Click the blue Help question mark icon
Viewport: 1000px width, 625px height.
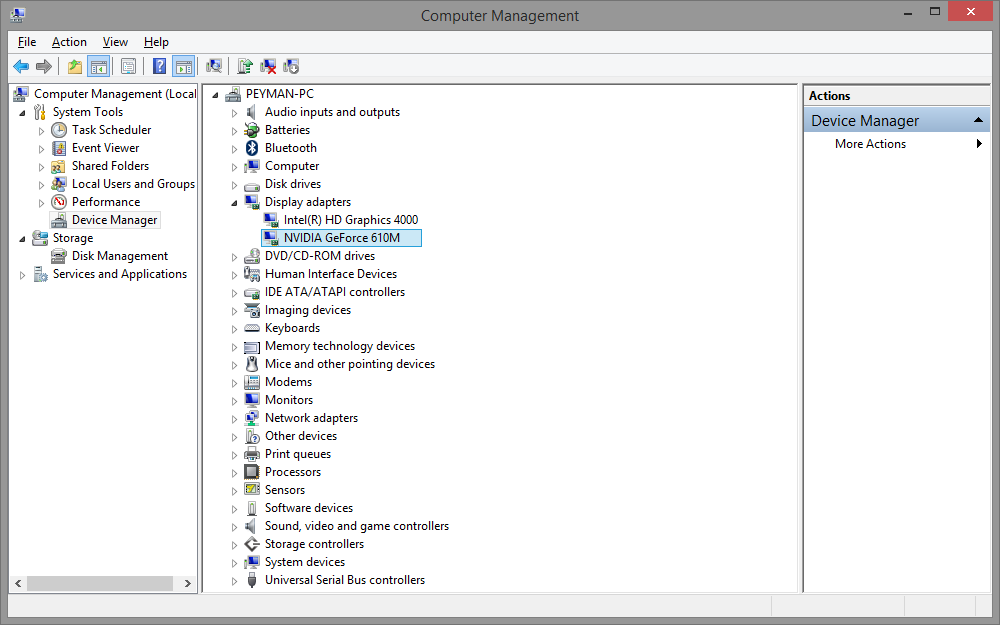[159, 66]
